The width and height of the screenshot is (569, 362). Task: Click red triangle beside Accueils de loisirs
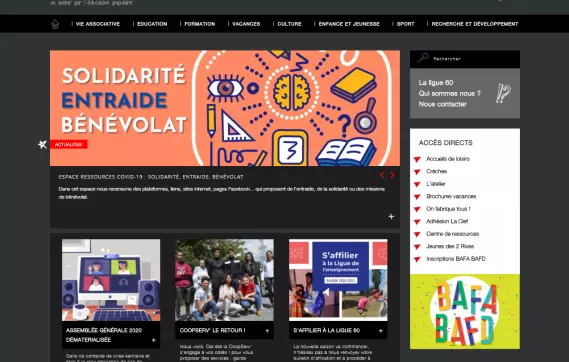point(417,159)
